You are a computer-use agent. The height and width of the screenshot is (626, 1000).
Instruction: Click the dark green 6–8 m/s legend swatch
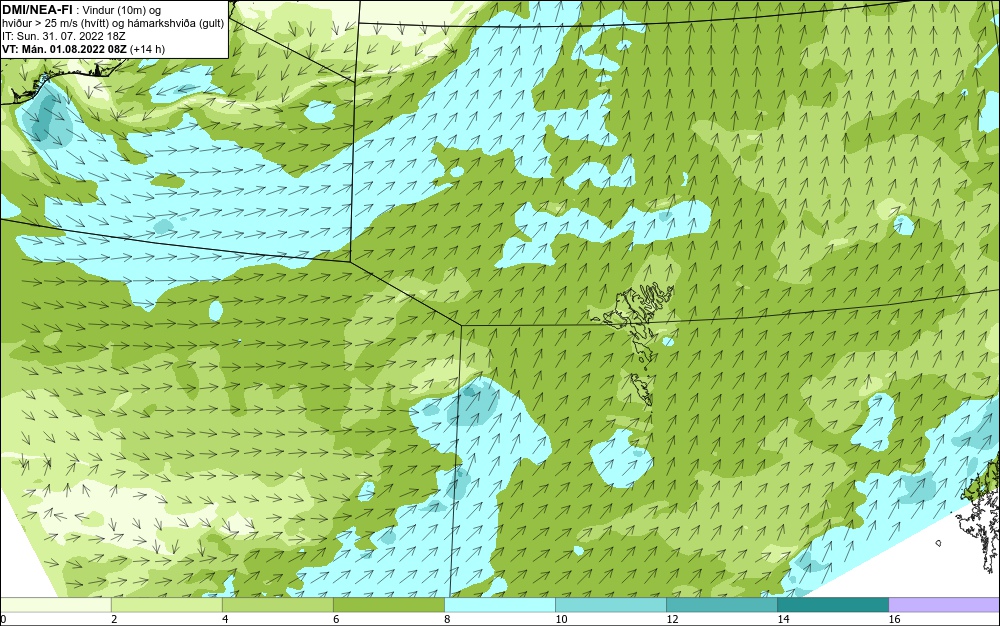tap(389, 604)
